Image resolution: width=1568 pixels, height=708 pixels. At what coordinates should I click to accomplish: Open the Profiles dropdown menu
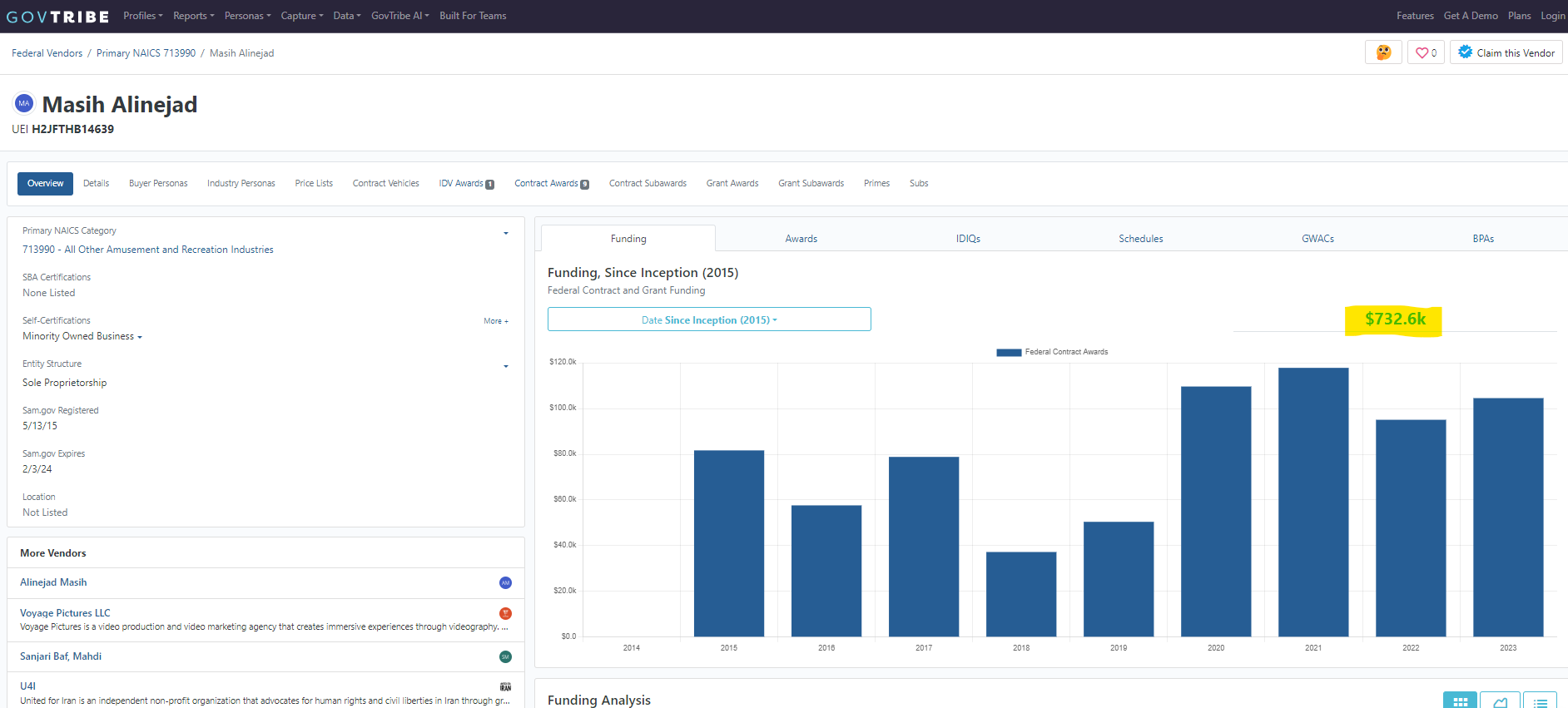(x=143, y=16)
